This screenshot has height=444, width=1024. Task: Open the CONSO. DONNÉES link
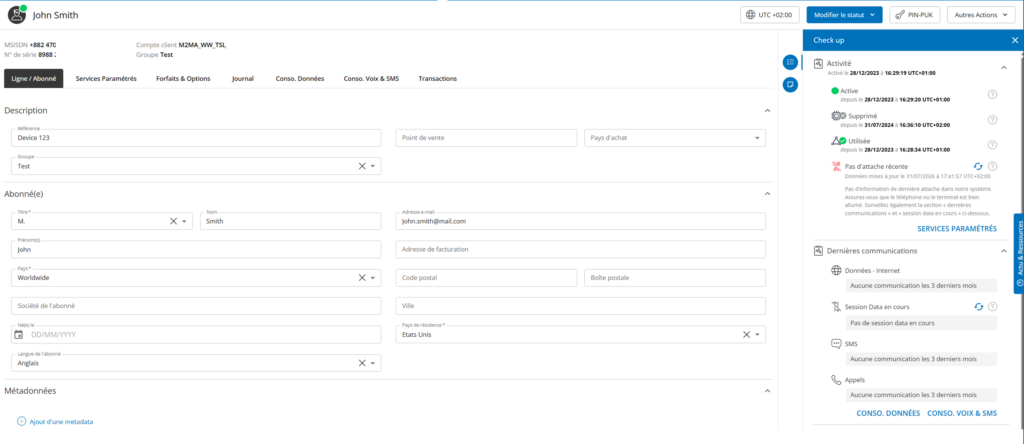tap(888, 413)
